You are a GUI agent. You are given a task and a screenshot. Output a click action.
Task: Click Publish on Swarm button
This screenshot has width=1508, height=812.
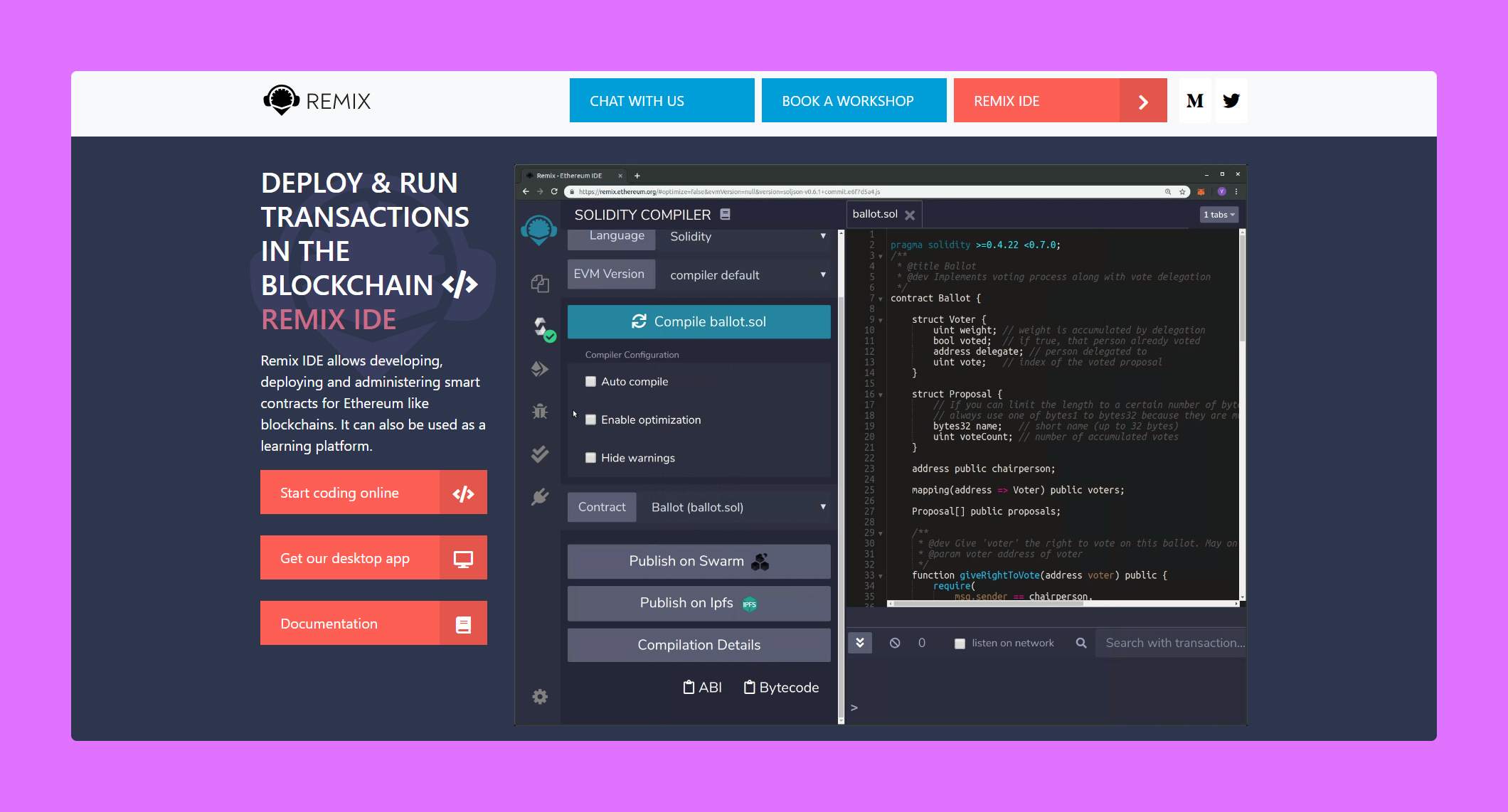(699, 561)
